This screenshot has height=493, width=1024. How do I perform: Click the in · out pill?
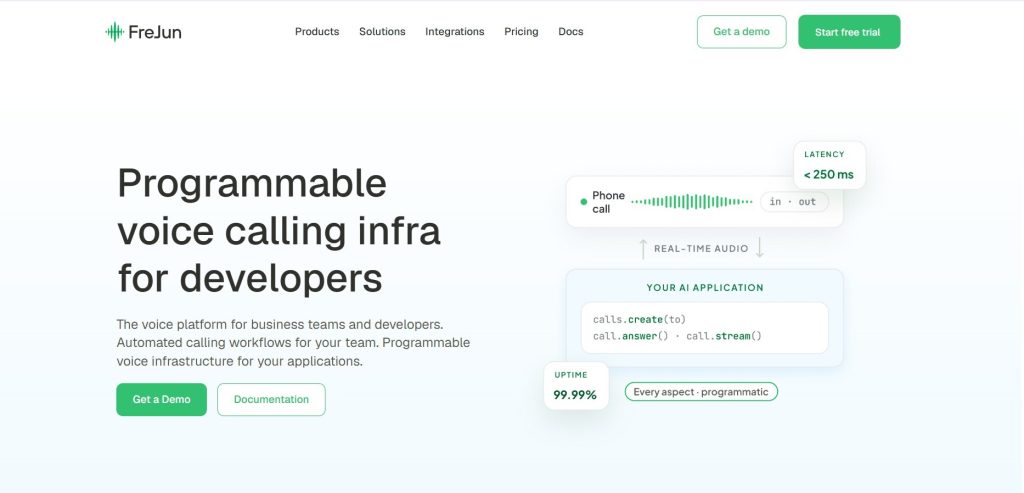coord(794,202)
